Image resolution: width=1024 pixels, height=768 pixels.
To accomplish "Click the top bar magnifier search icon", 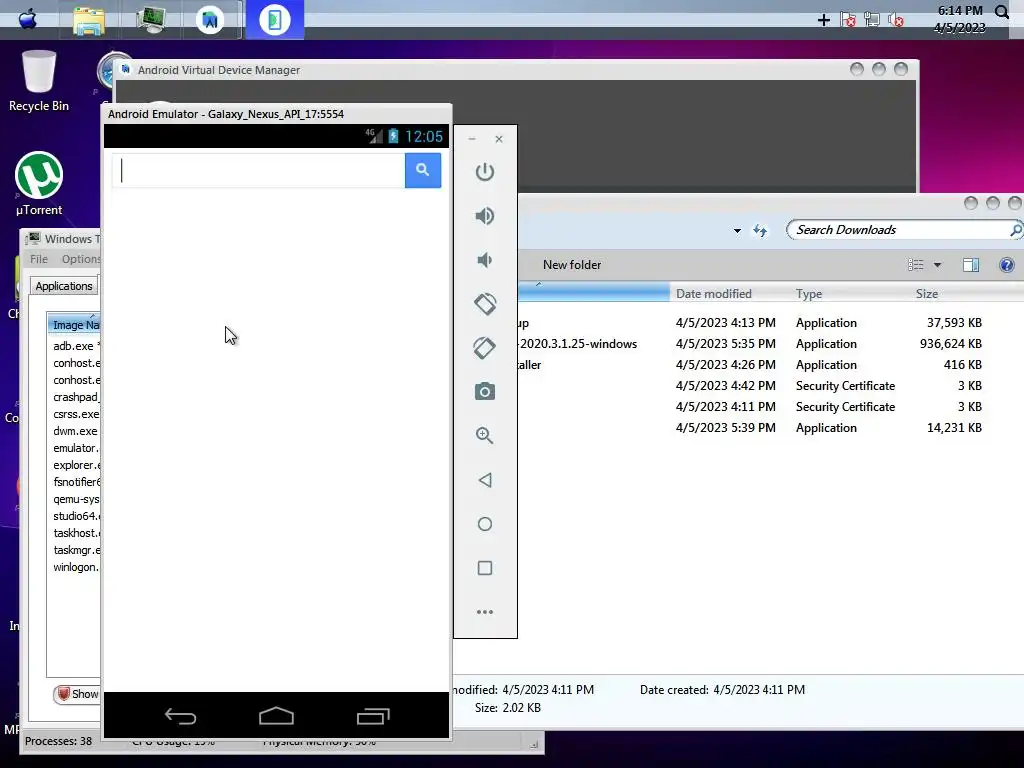I will click(1001, 12).
